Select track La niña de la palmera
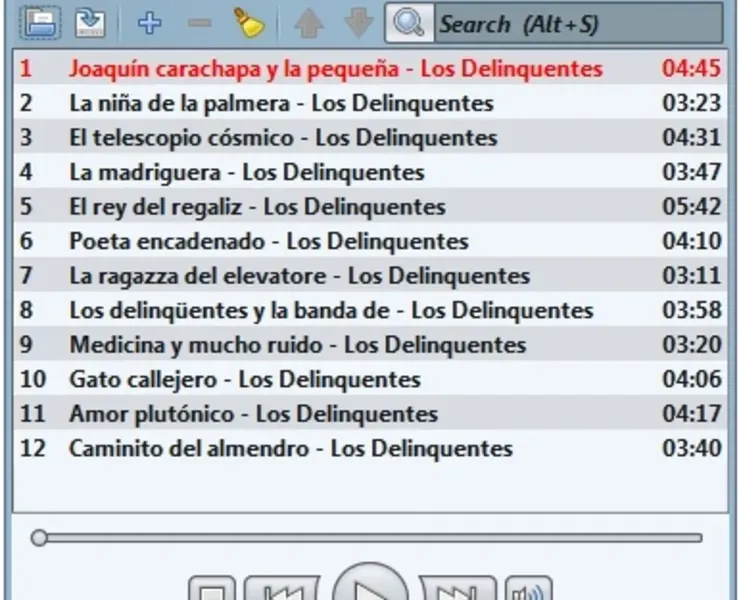This screenshot has width=739, height=600. pyautogui.click(x=370, y=103)
